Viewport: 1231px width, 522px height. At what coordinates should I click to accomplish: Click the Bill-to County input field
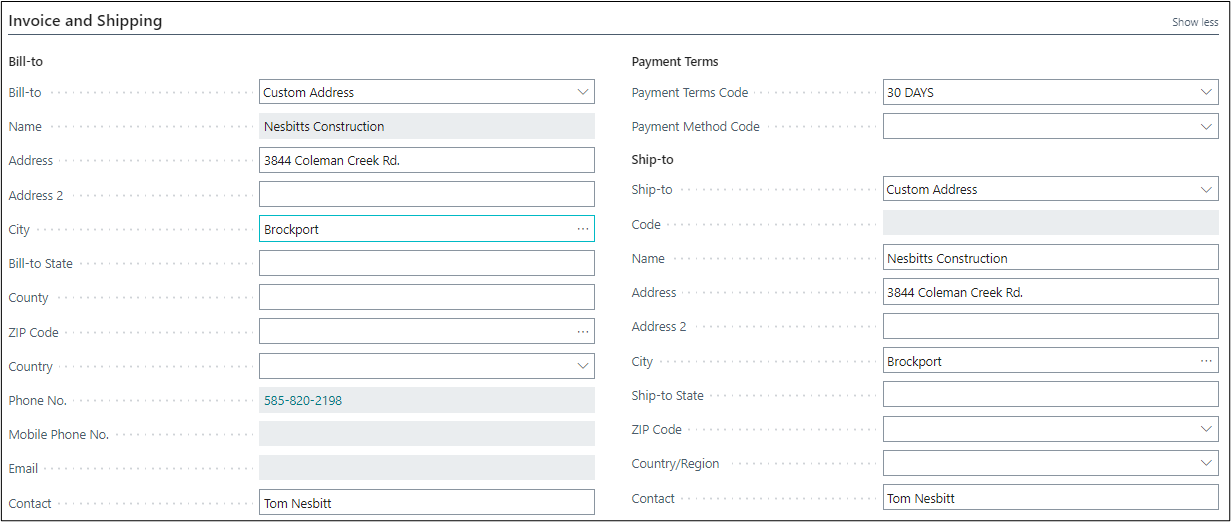426,297
